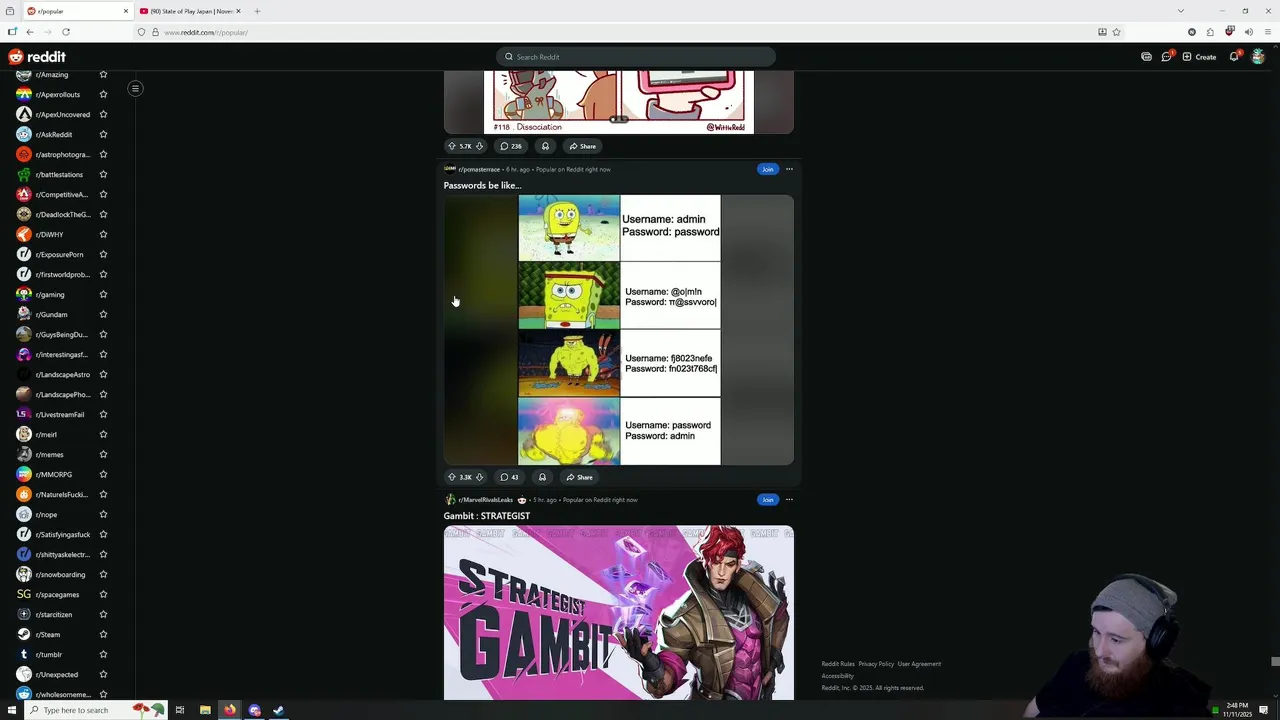Upvote the Passwords be like post
The width and height of the screenshot is (1280, 720).
pyautogui.click(x=452, y=477)
